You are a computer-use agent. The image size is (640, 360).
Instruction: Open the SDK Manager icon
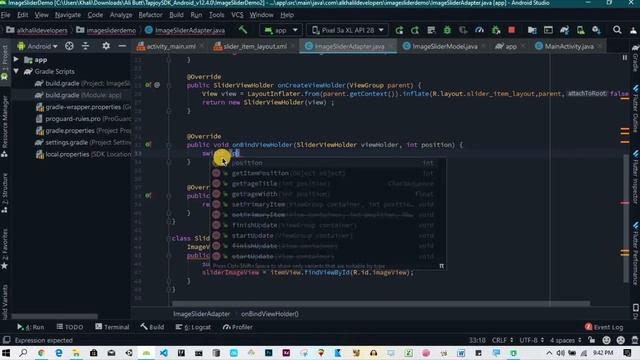point(596,30)
